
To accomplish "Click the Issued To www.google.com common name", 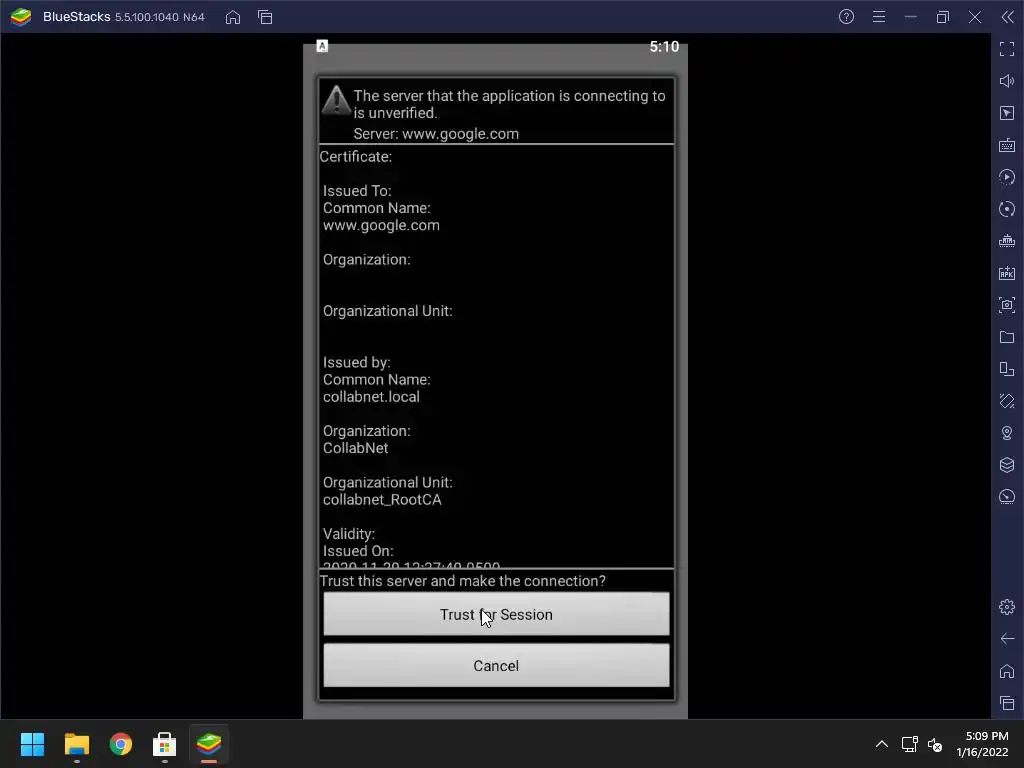I will (381, 225).
